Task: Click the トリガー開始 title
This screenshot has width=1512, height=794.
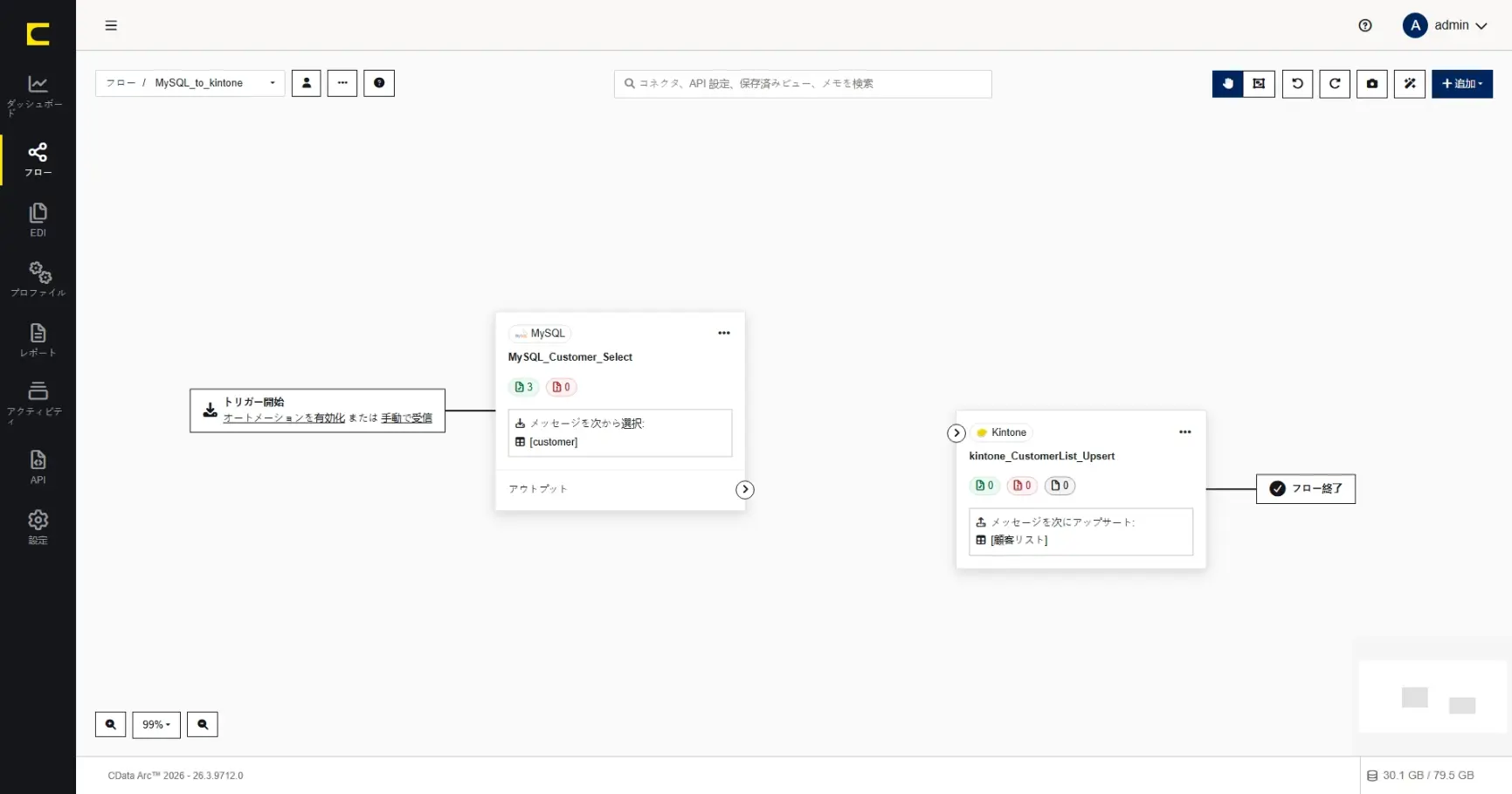Action: click(x=254, y=402)
